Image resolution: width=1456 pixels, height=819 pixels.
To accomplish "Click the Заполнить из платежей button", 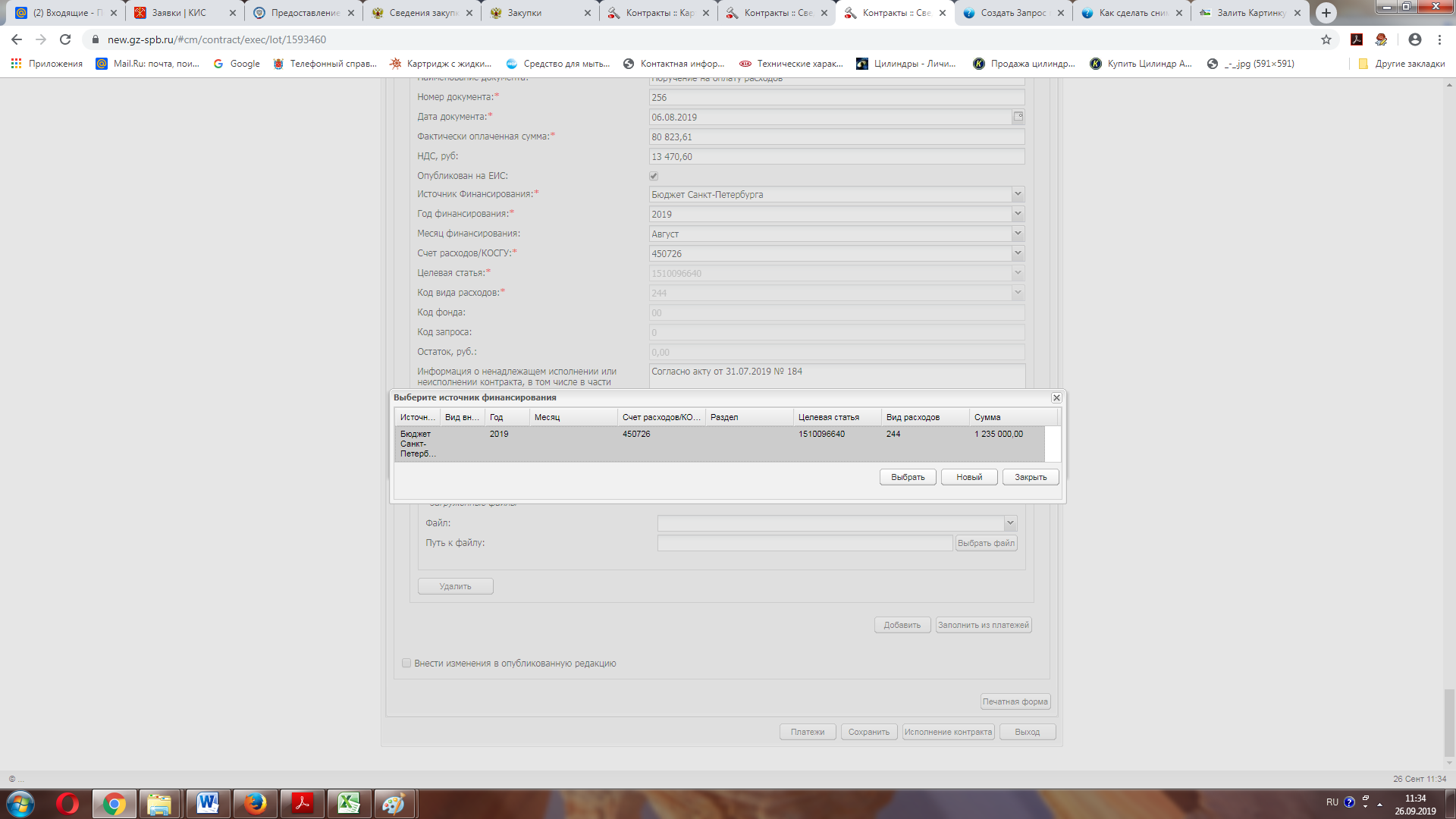I will coord(984,625).
